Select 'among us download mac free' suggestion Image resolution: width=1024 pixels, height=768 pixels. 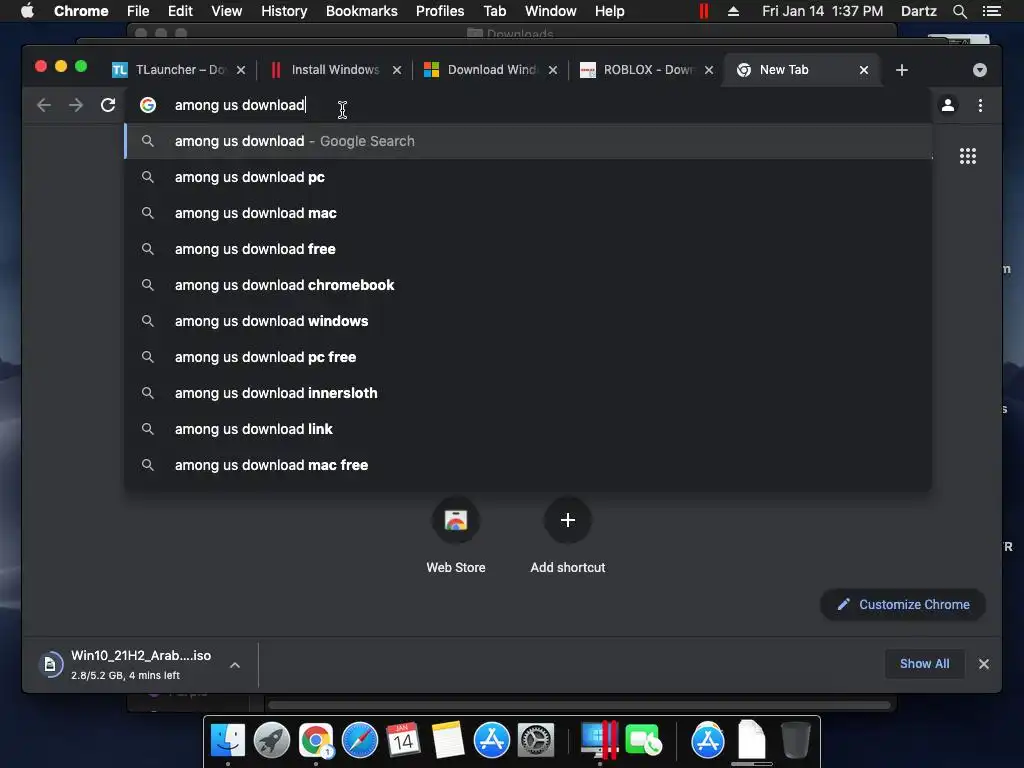(528, 465)
